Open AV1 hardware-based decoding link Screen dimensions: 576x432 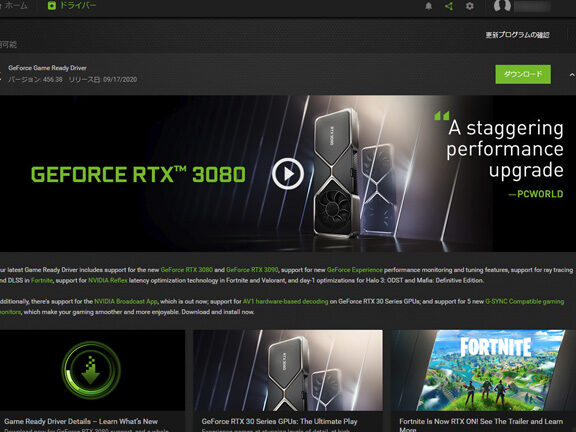(x=285, y=301)
